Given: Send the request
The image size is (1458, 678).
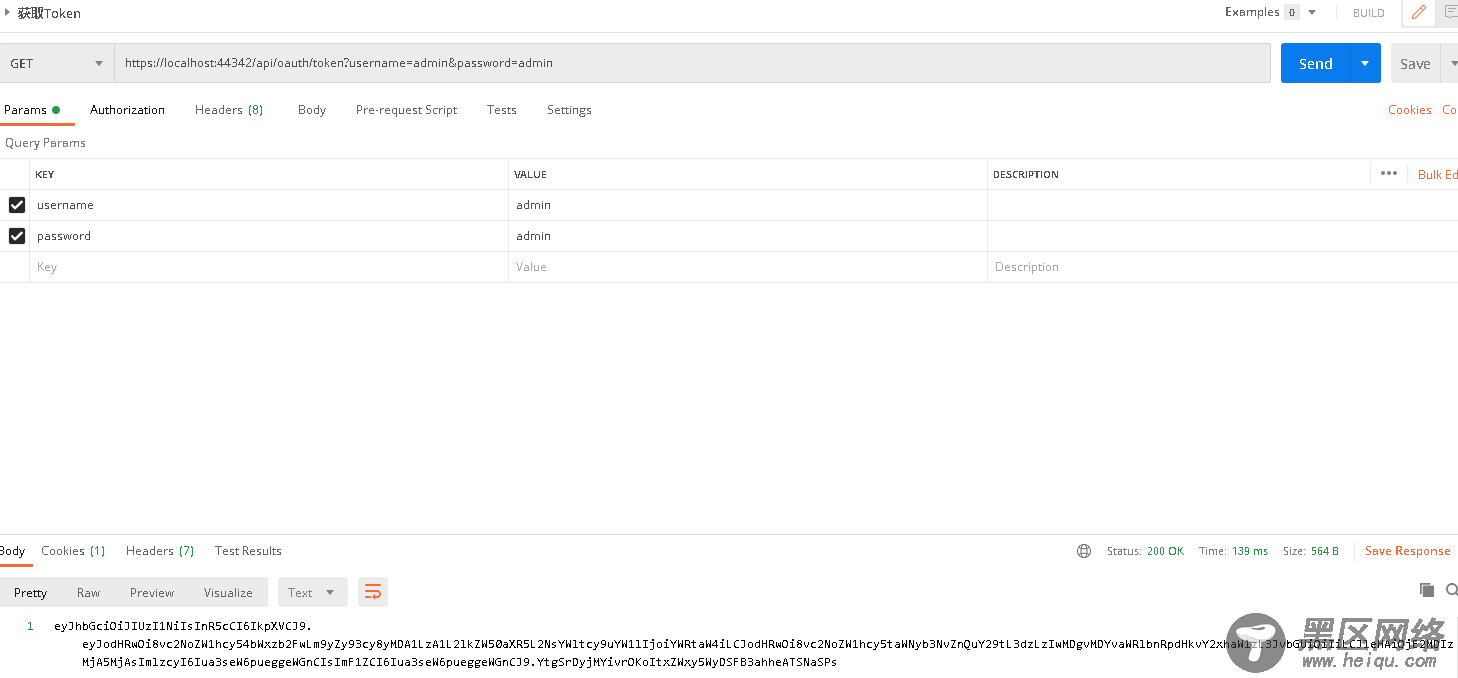Looking at the screenshot, I should coord(1315,63).
